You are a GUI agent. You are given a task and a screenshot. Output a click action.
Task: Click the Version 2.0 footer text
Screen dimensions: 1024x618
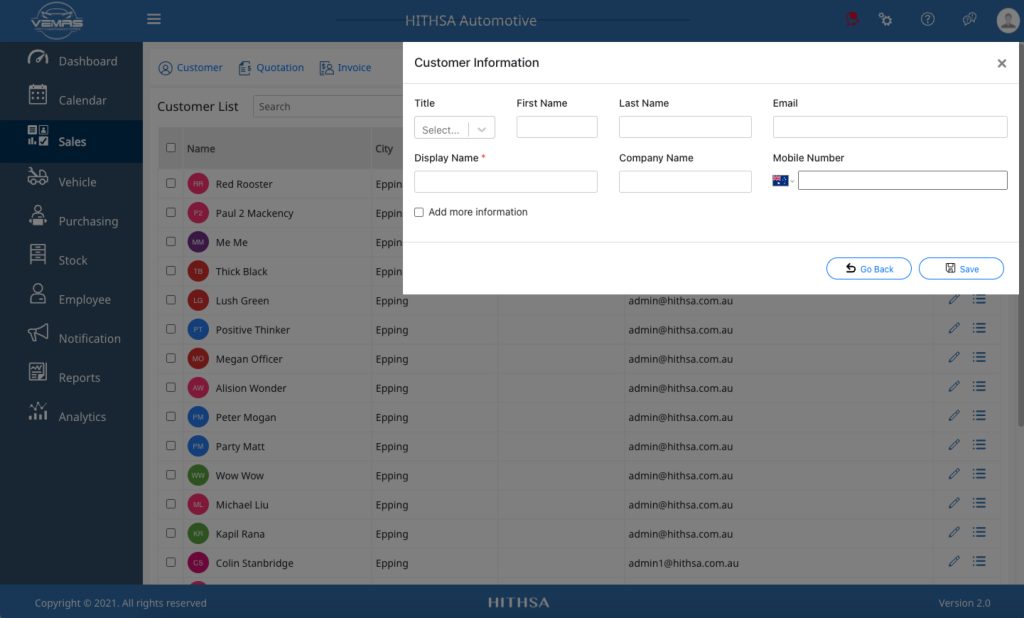click(964, 603)
